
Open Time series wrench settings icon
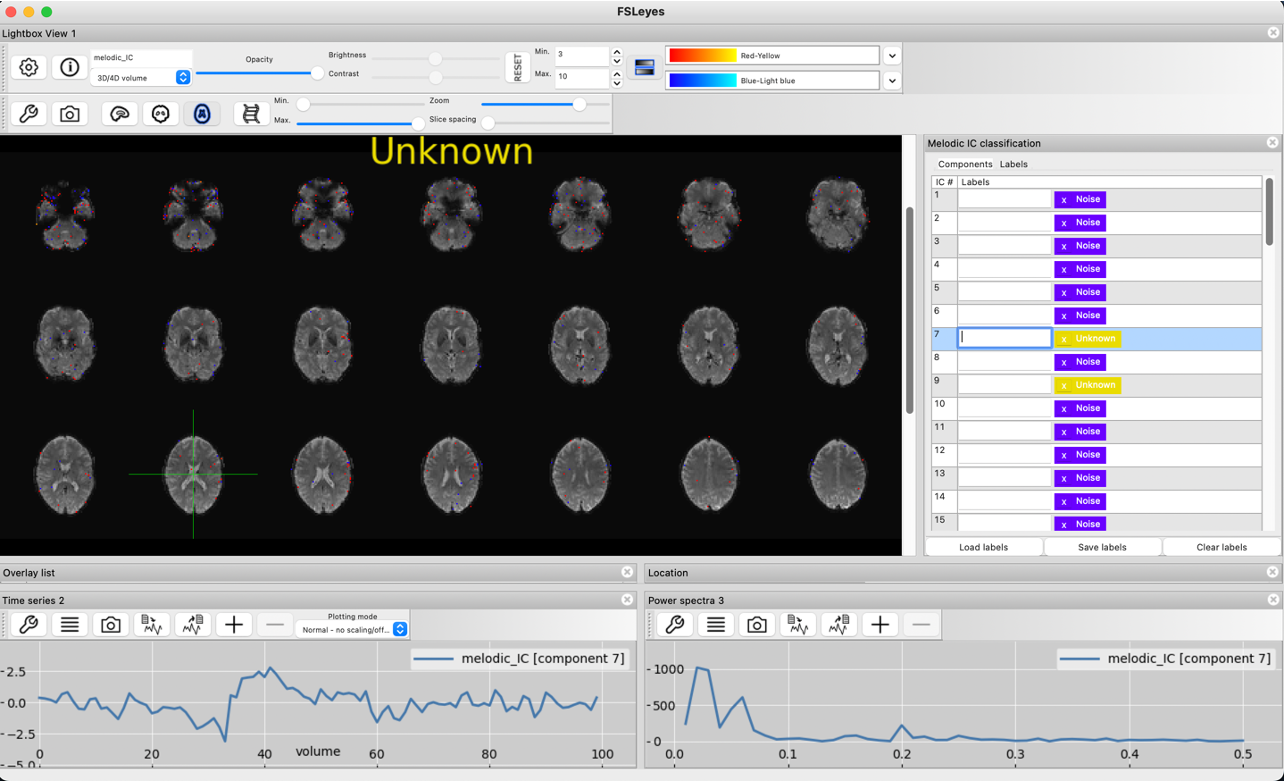click(x=29, y=625)
